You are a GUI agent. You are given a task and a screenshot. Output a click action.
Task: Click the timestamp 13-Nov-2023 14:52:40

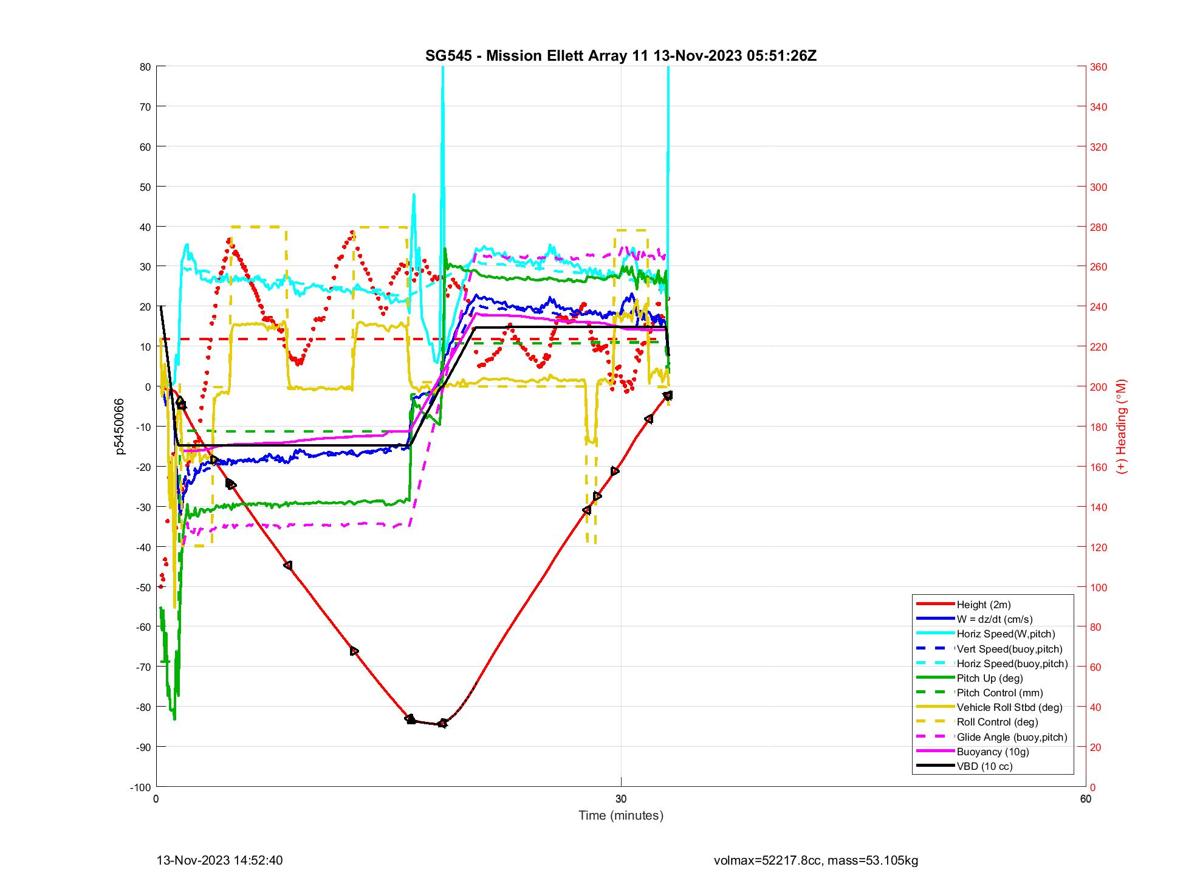point(220,860)
